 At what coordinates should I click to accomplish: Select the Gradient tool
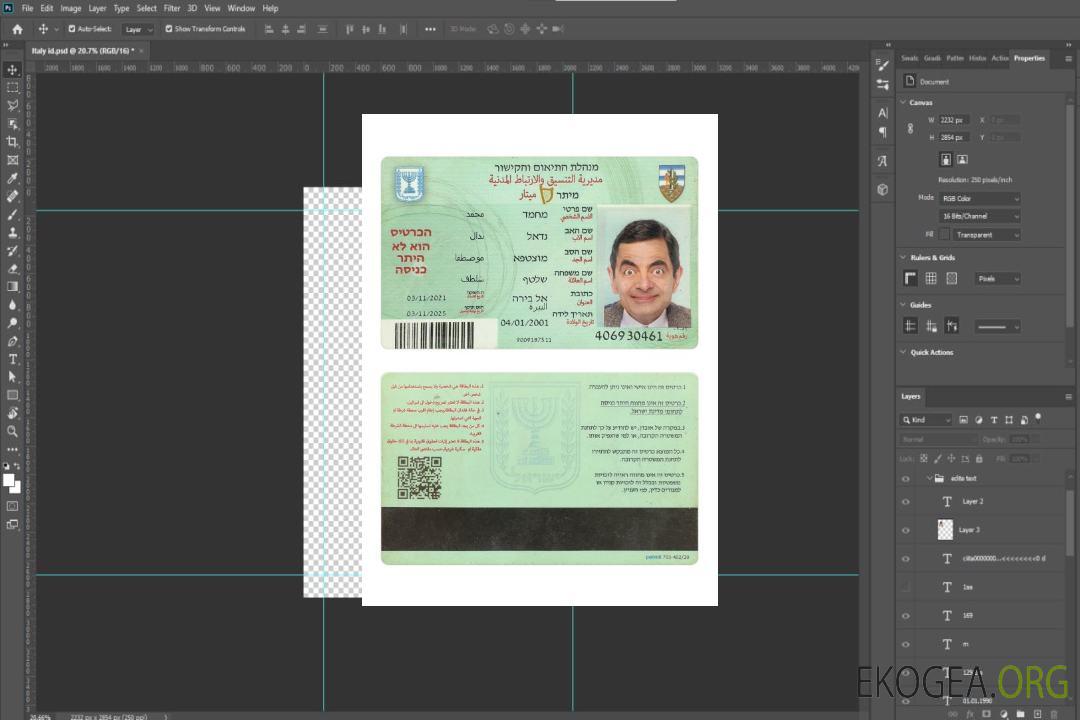coord(12,287)
